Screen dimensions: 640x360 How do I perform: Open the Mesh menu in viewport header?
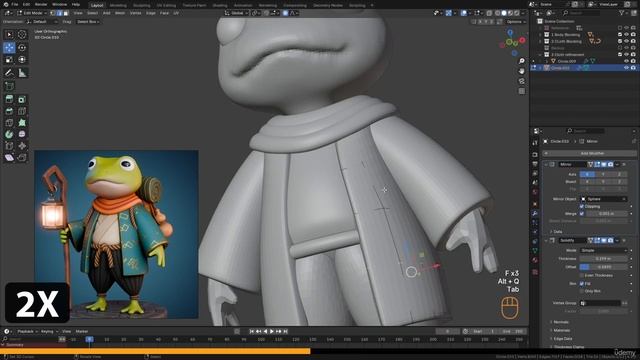[x=120, y=13]
